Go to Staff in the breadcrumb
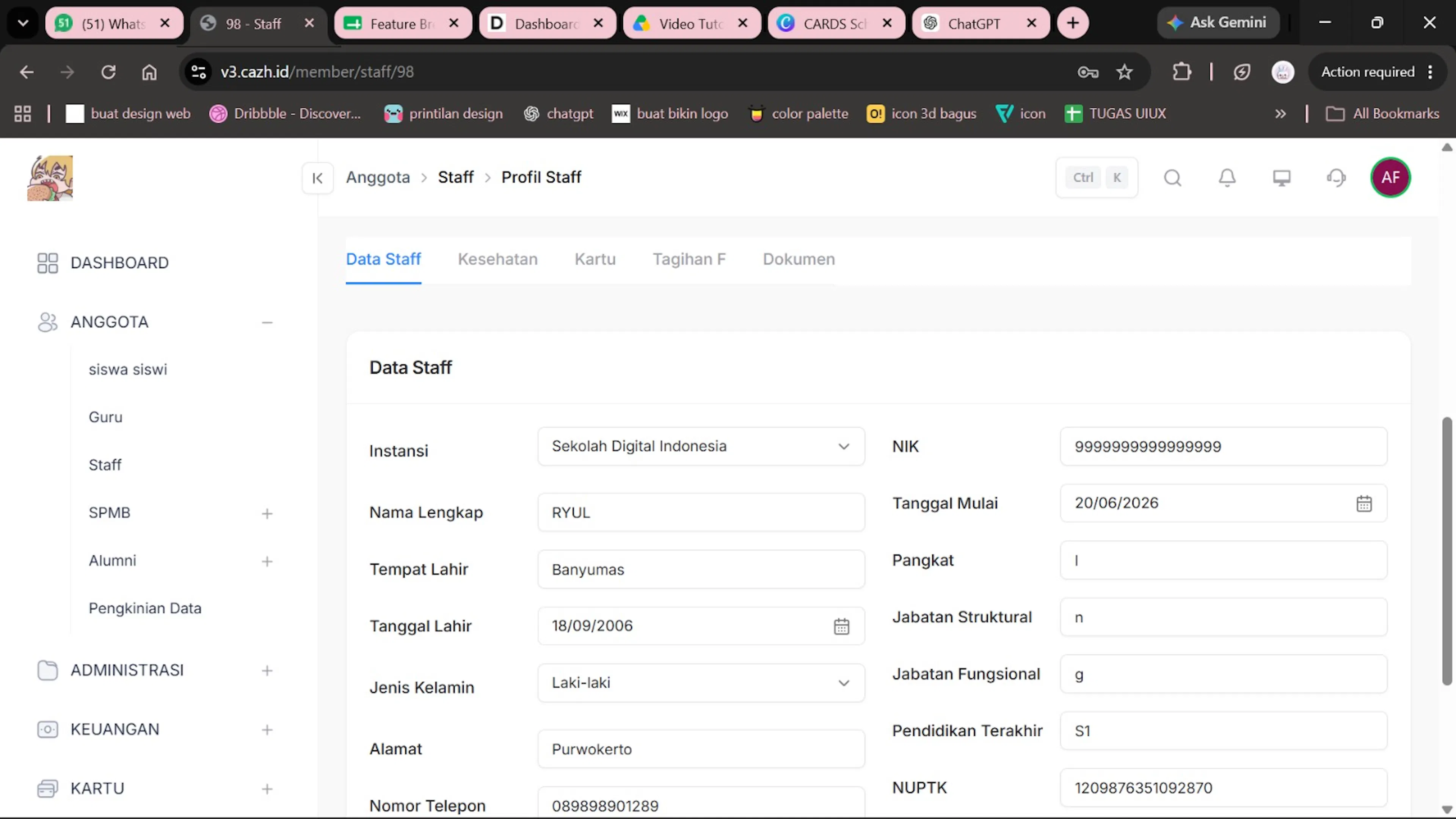Viewport: 1456px width, 819px height. pyautogui.click(x=455, y=177)
